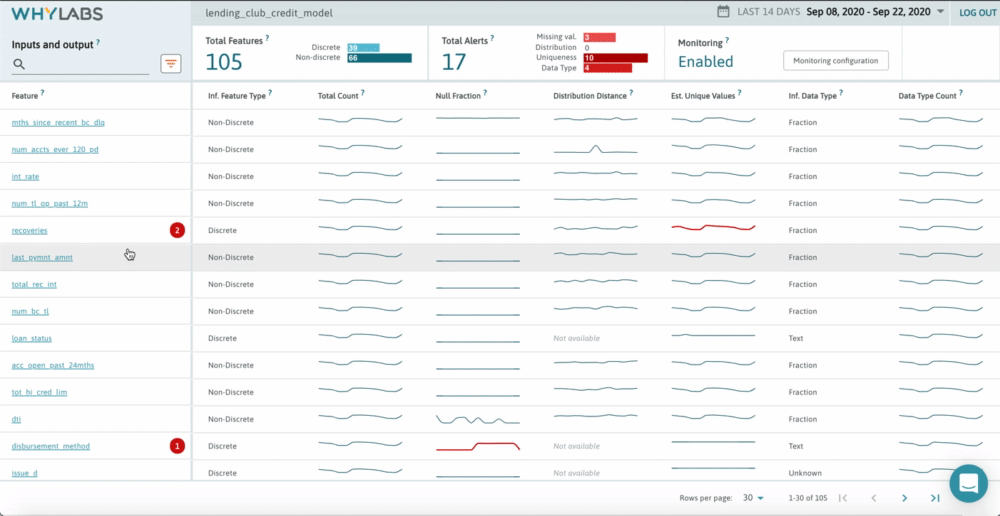Click the red Uniqueness alerts bar
This screenshot has width=1000, height=516.
615,58
